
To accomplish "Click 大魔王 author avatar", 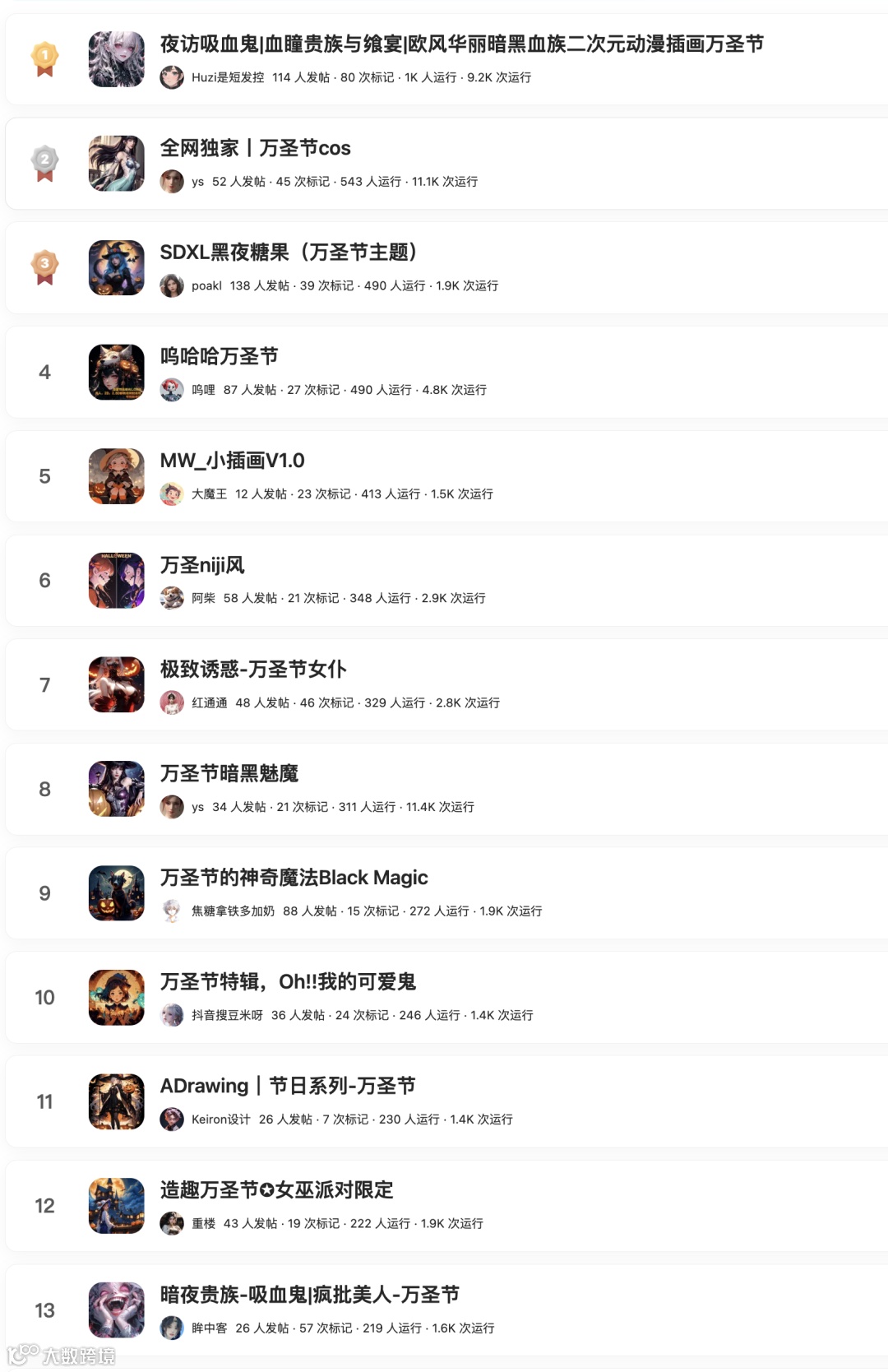I will (x=172, y=494).
